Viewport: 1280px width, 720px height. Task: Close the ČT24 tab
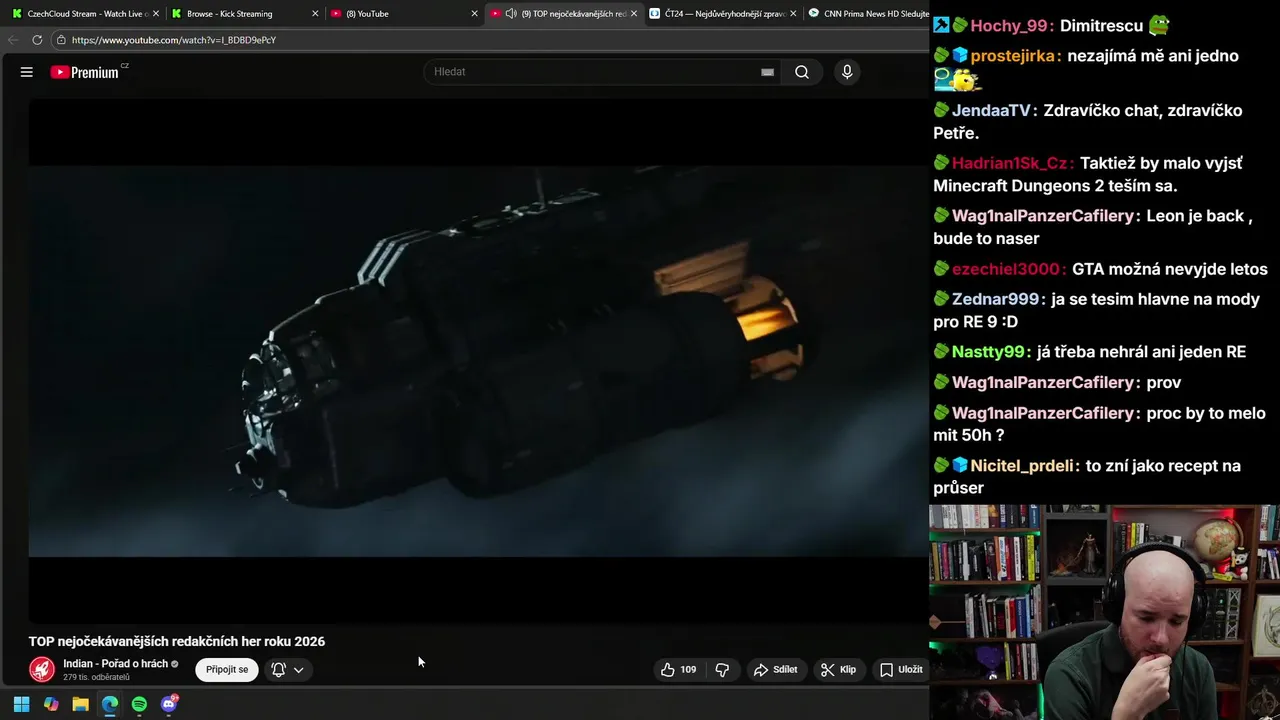pyautogui.click(x=793, y=14)
